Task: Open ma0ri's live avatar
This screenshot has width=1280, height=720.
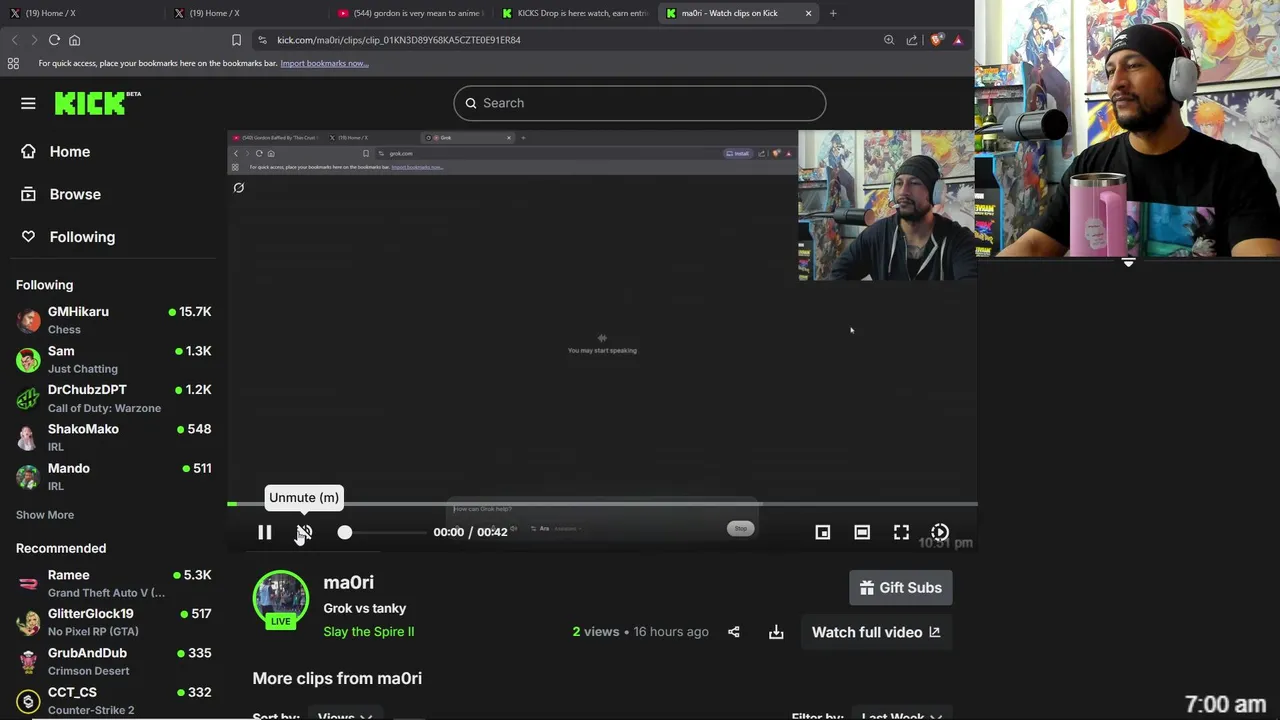Action: click(x=281, y=600)
